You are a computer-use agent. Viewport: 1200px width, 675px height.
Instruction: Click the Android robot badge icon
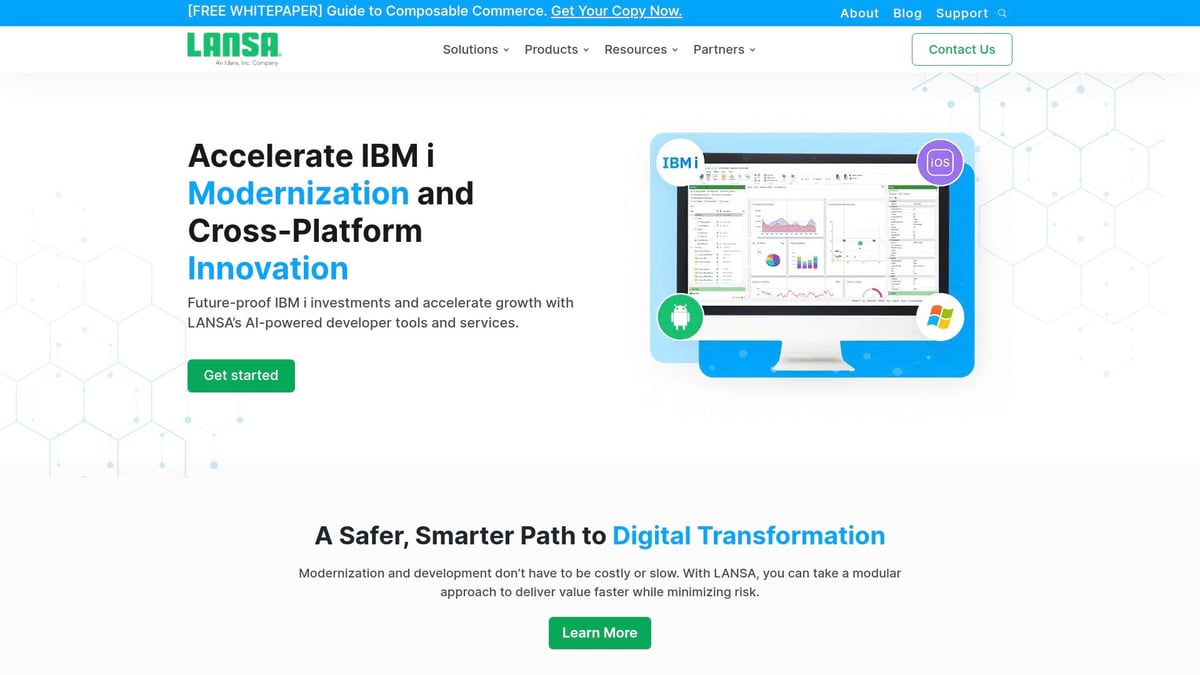(680, 318)
